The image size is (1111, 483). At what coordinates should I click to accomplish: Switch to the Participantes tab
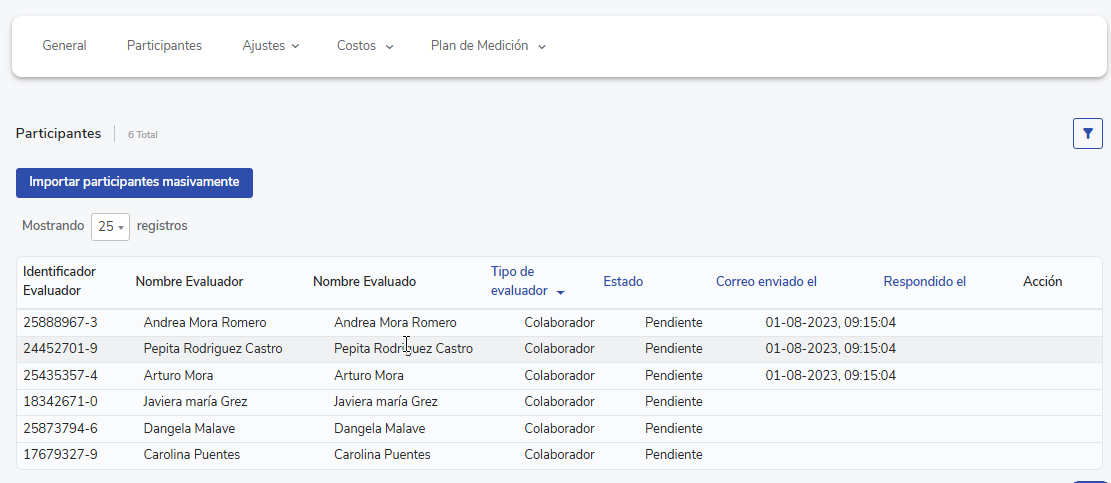[164, 46]
